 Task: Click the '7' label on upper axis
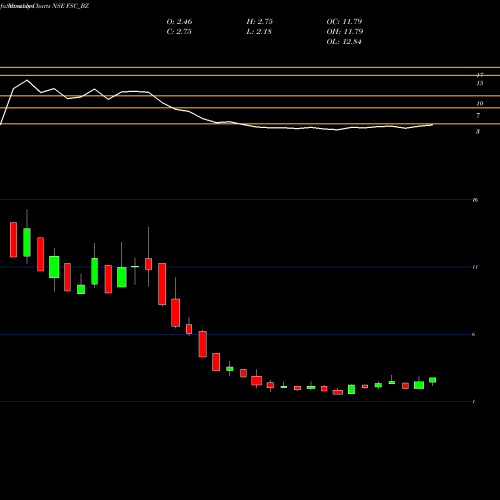[x=478, y=116]
